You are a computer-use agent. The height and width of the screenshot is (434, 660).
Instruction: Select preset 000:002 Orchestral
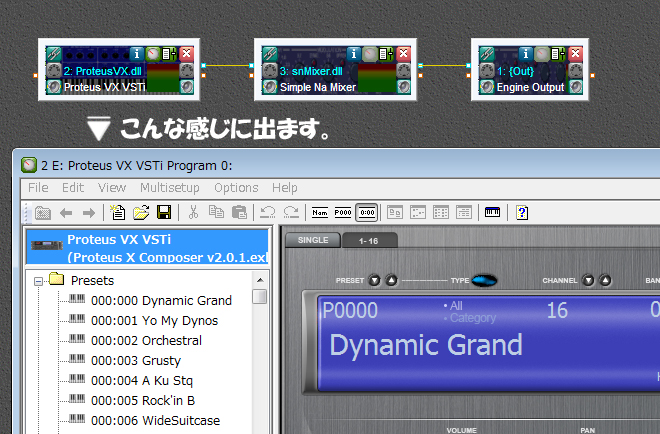146,341
